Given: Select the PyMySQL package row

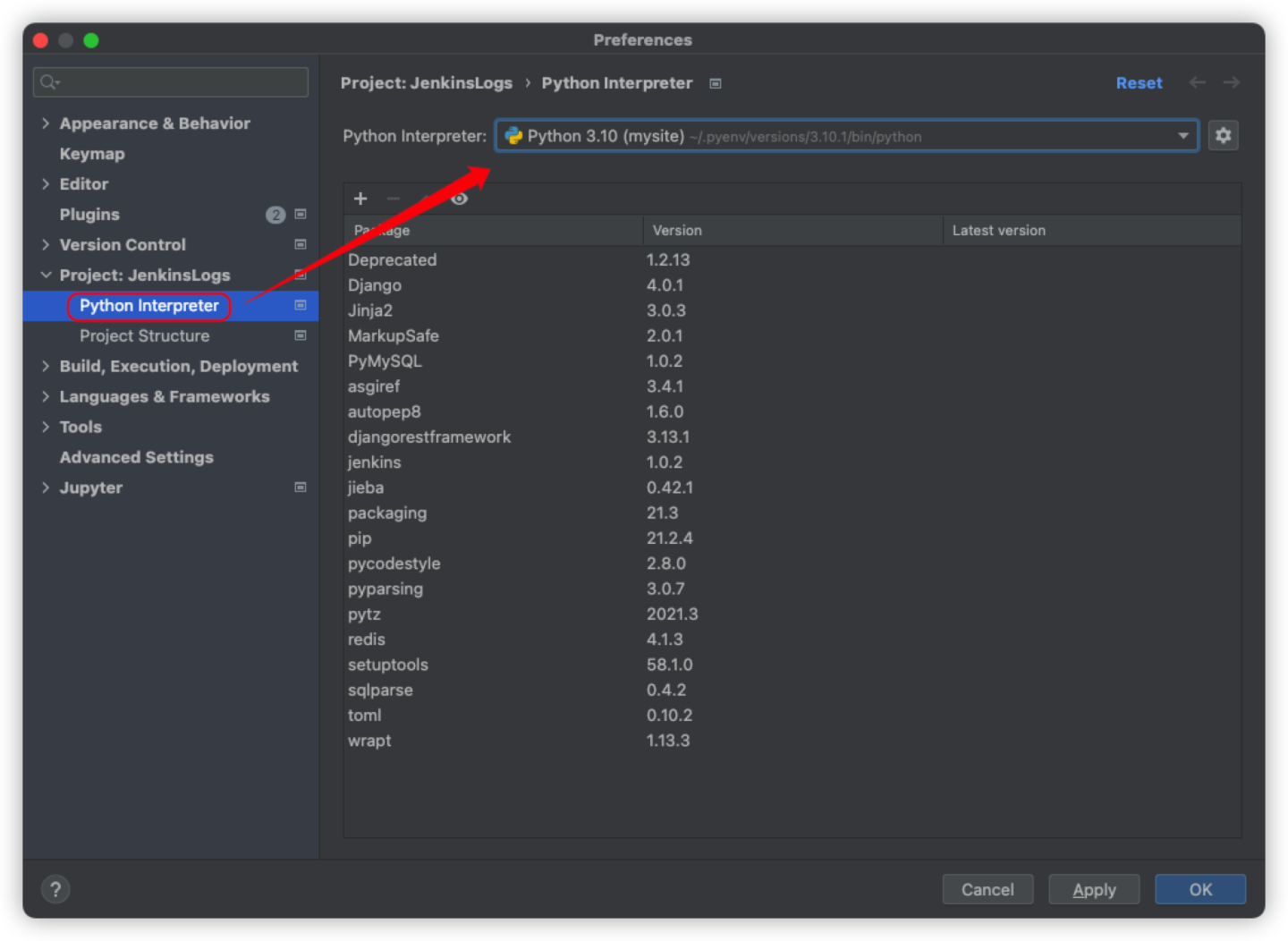Looking at the screenshot, I should coord(792,361).
